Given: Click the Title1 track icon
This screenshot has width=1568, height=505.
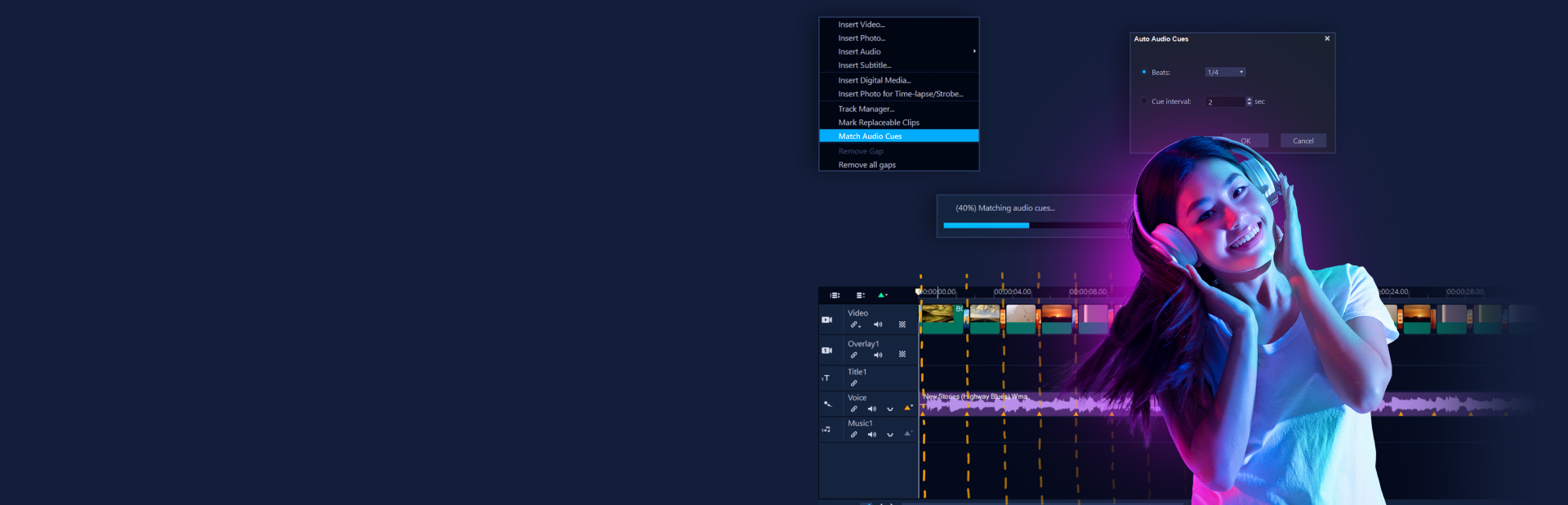Looking at the screenshot, I should click(826, 378).
